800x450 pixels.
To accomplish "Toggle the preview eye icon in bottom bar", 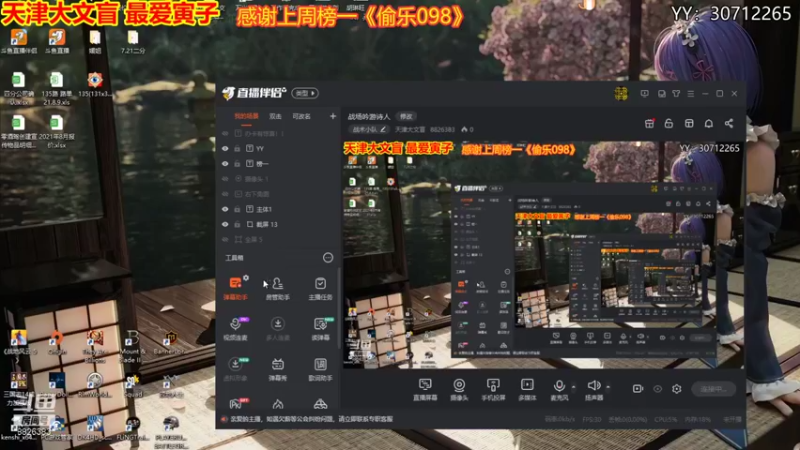I will tap(657, 389).
